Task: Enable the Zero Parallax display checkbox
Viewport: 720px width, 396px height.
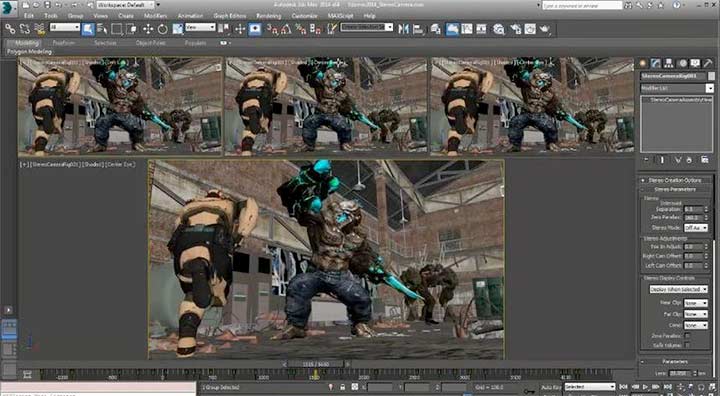Action: click(x=687, y=336)
